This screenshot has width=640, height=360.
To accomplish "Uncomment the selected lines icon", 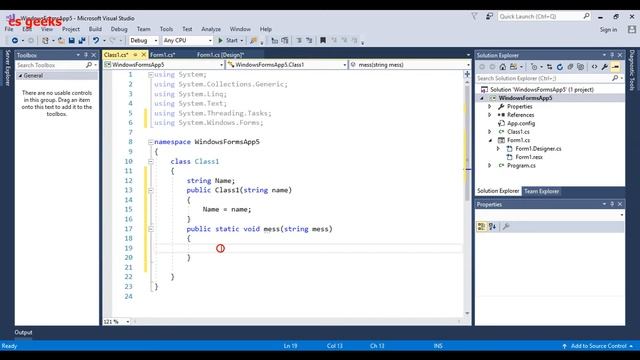I will [x=309, y=40].
